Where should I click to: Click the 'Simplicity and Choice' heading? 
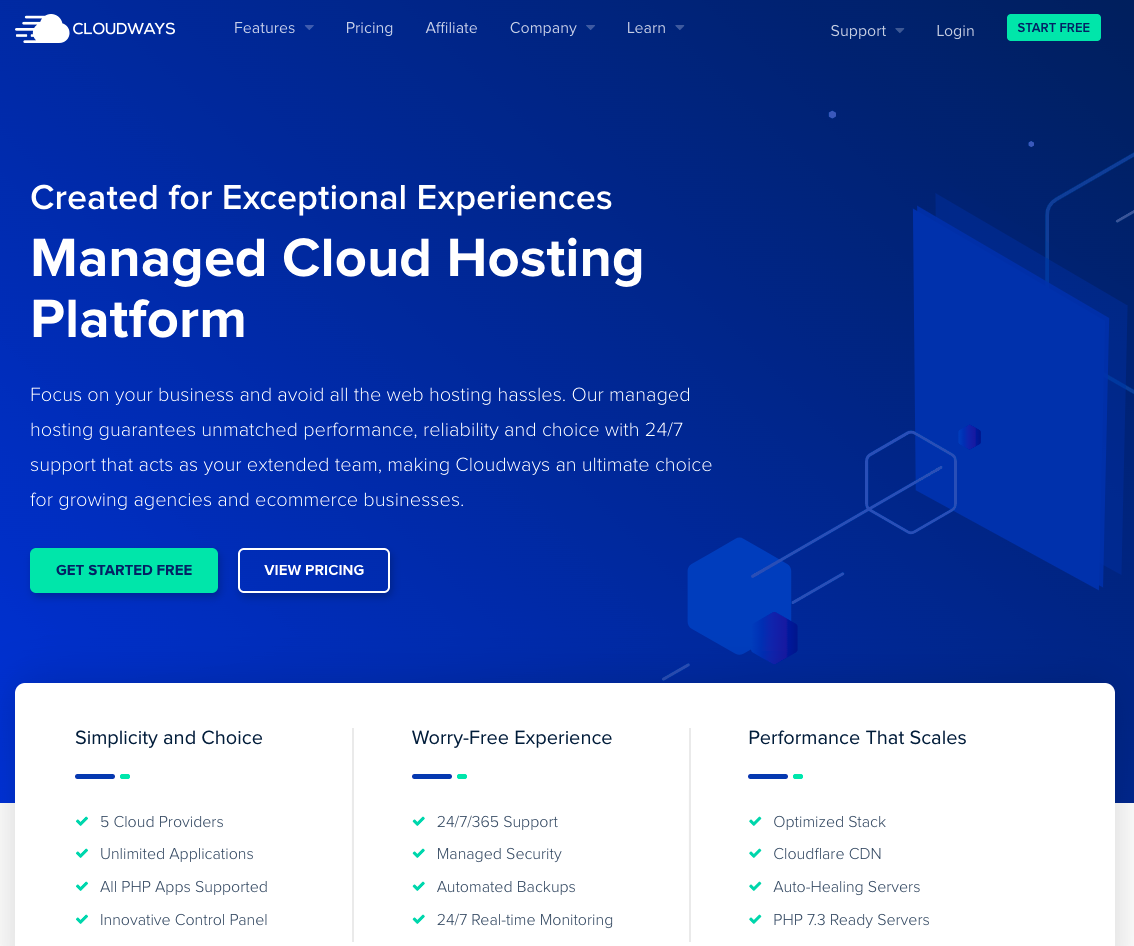[x=169, y=738]
